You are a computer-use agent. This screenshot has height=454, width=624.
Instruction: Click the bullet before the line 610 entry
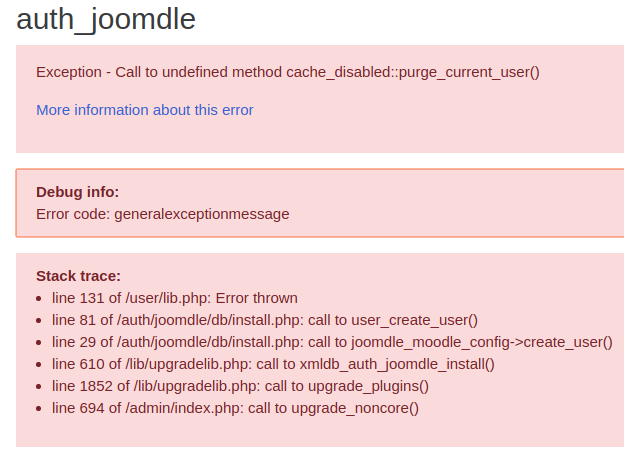[x=39, y=365]
